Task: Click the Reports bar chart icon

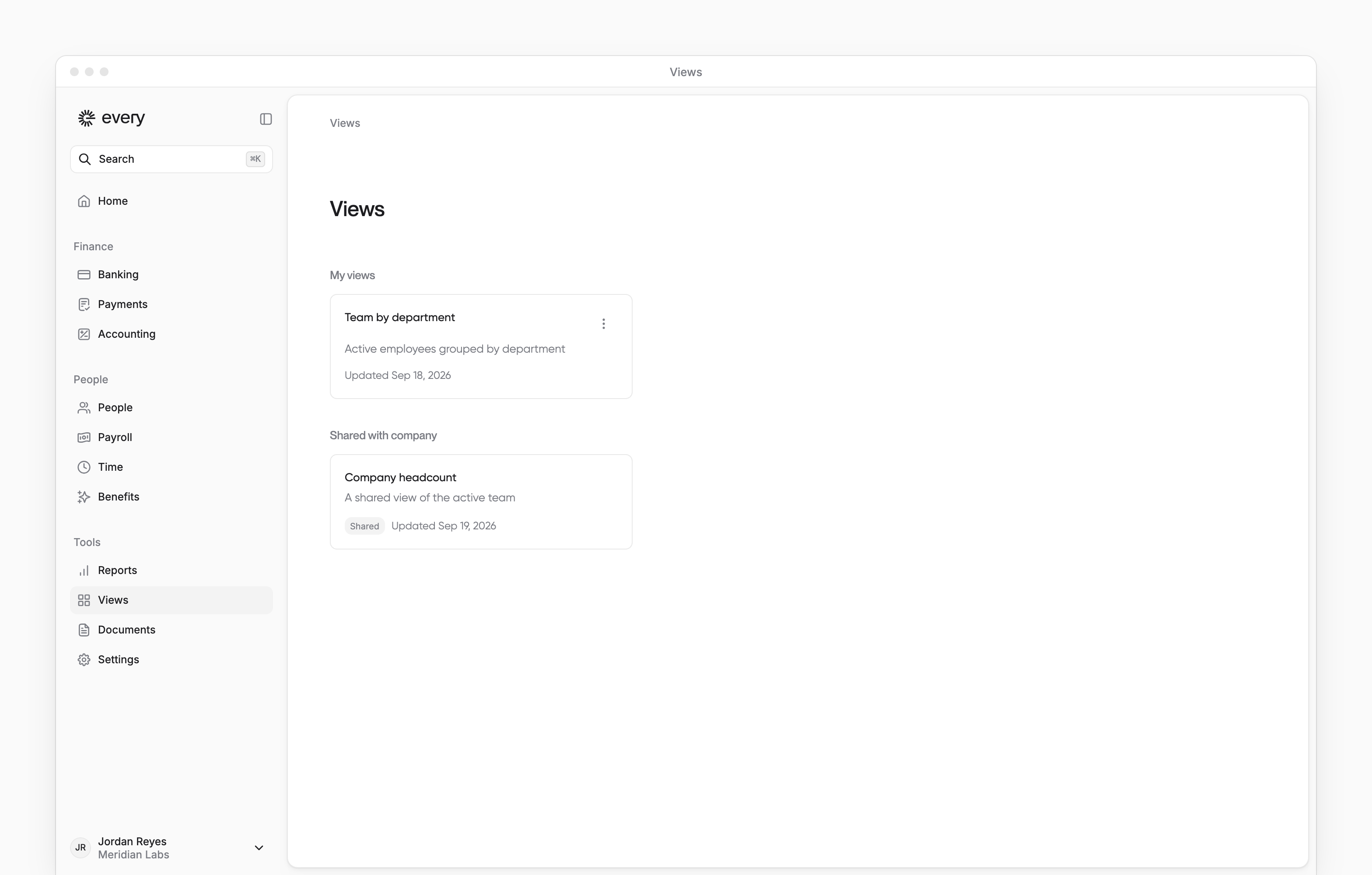Action: [x=84, y=570]
